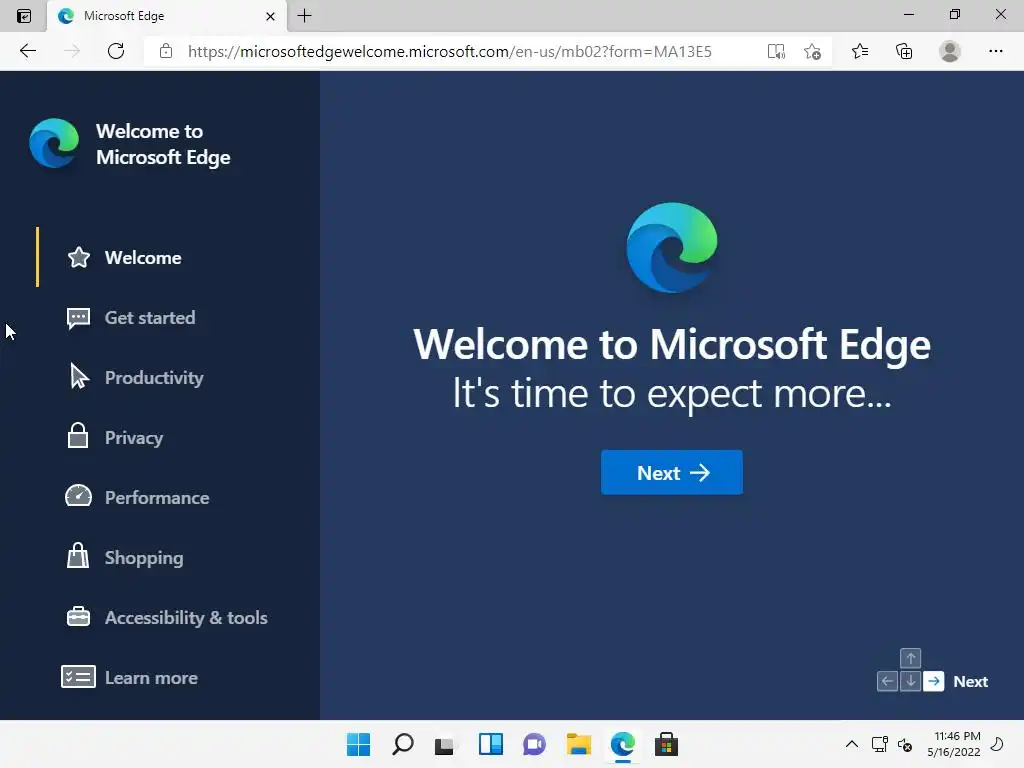Open File Explorer from taskbar

(579, 744)
